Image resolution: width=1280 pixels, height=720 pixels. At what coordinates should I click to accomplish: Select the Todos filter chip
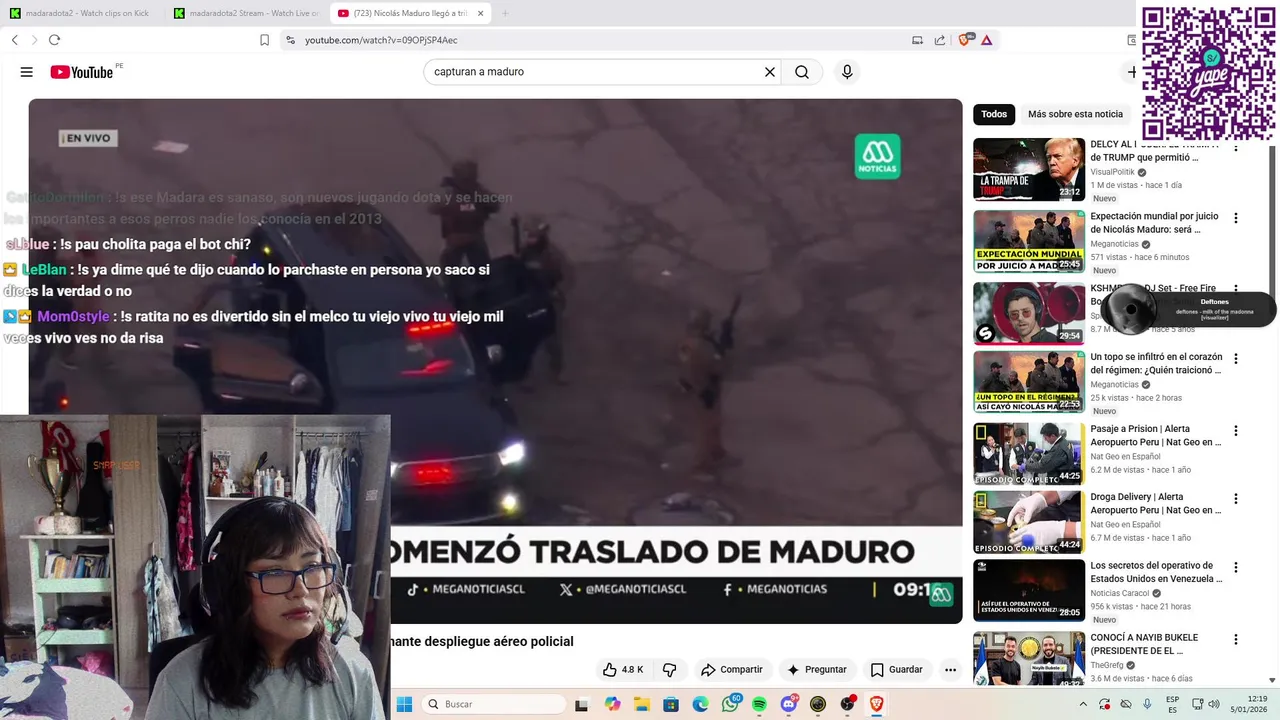pyautogui.click(x=994, y=114)
